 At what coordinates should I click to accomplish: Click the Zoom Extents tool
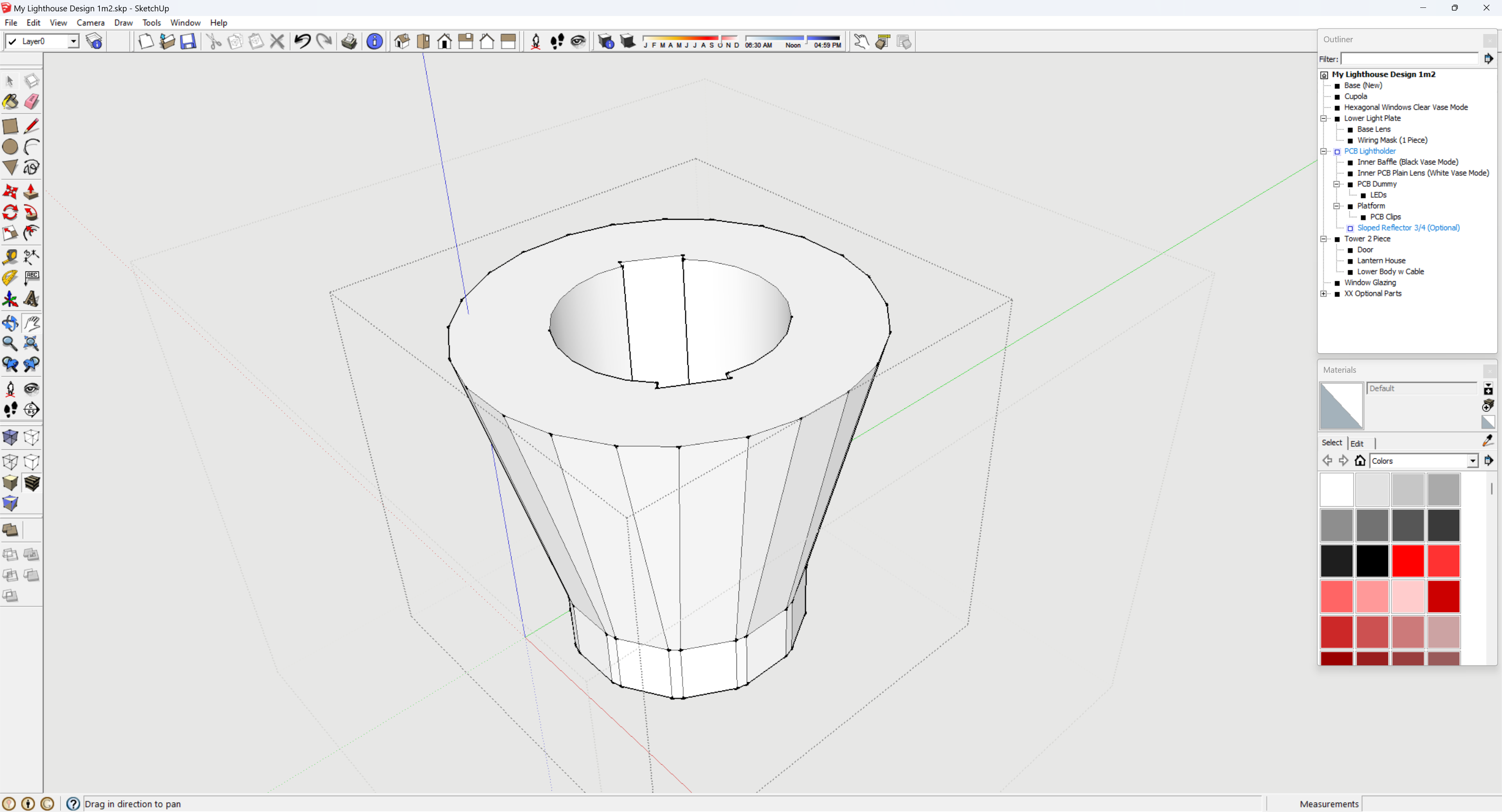(x=31, y=344)
